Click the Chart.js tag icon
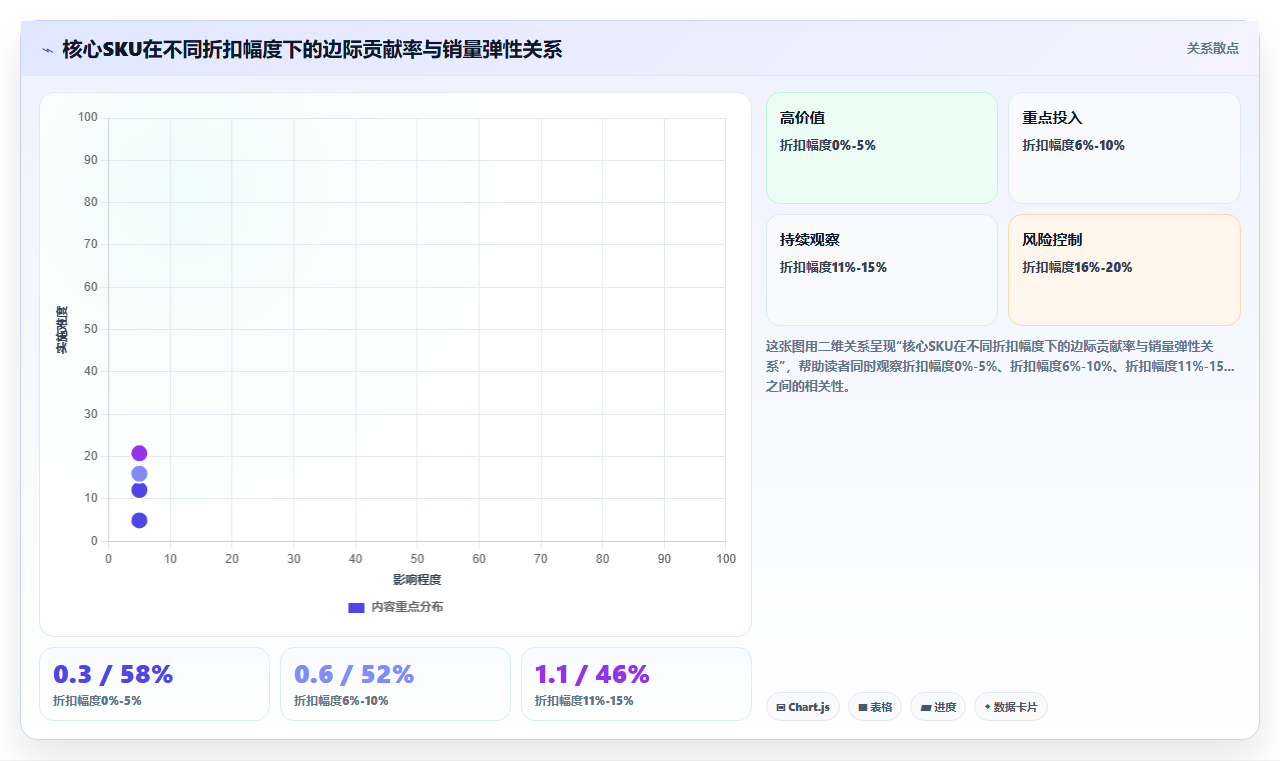 tap(781, 707)
